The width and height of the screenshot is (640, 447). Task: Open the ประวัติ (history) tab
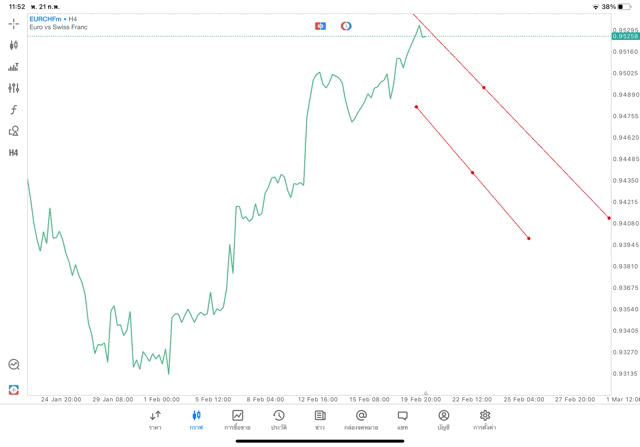click(278, 419)
